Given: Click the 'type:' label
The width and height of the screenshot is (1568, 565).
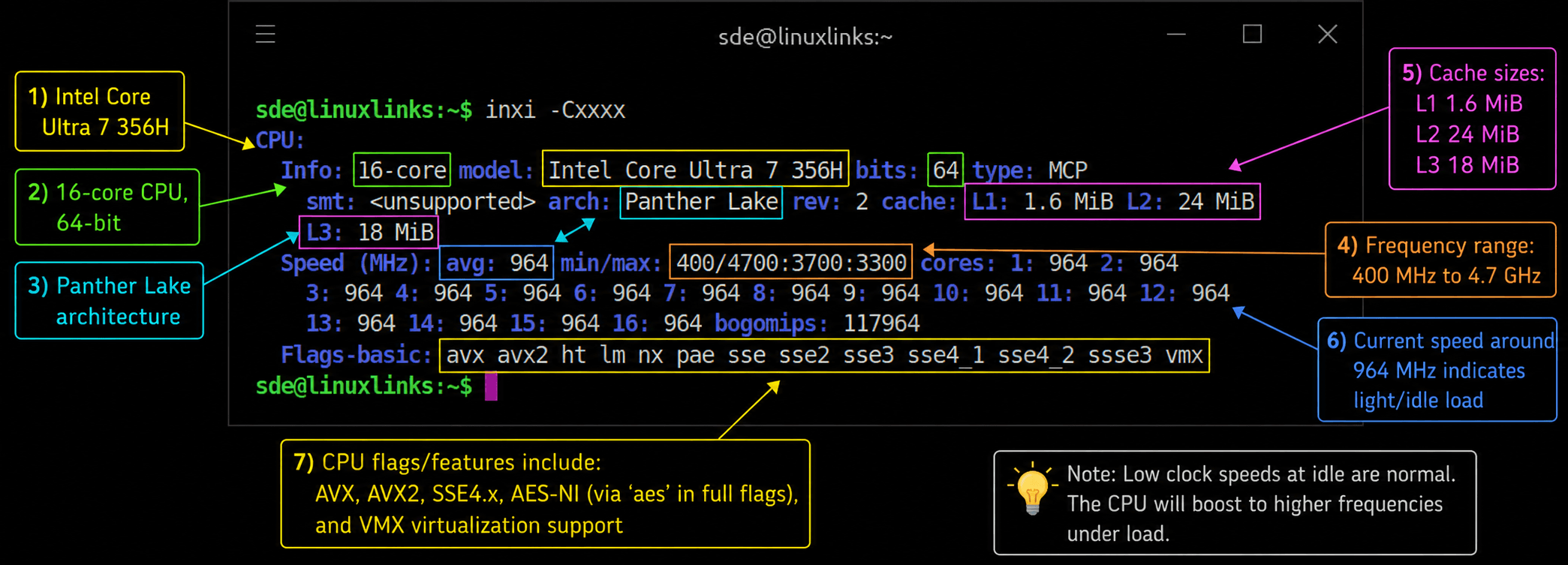Looking at the screenshot, I should click(x=1003, y=170).
